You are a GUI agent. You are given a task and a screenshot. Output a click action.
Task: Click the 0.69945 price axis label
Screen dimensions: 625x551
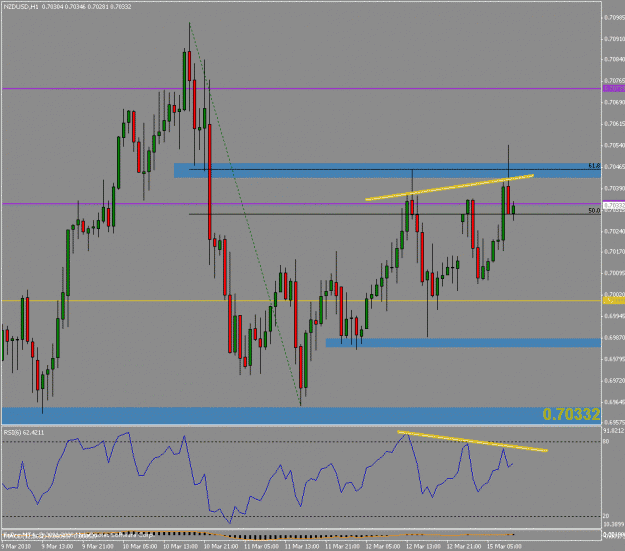coord(614,316)
